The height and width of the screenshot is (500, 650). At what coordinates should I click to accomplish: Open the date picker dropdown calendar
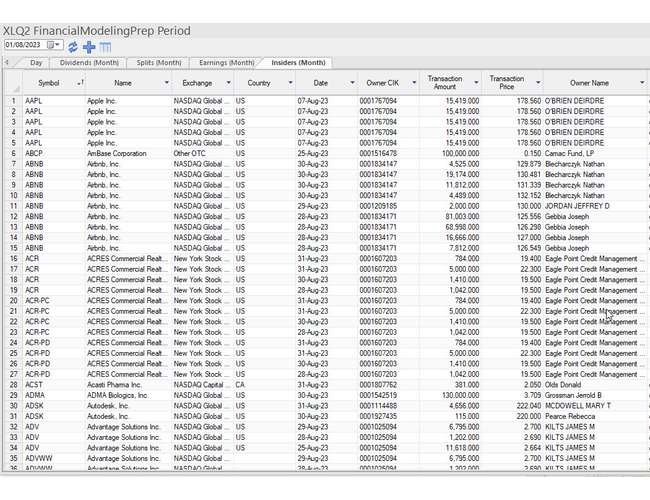pos(53,45)
